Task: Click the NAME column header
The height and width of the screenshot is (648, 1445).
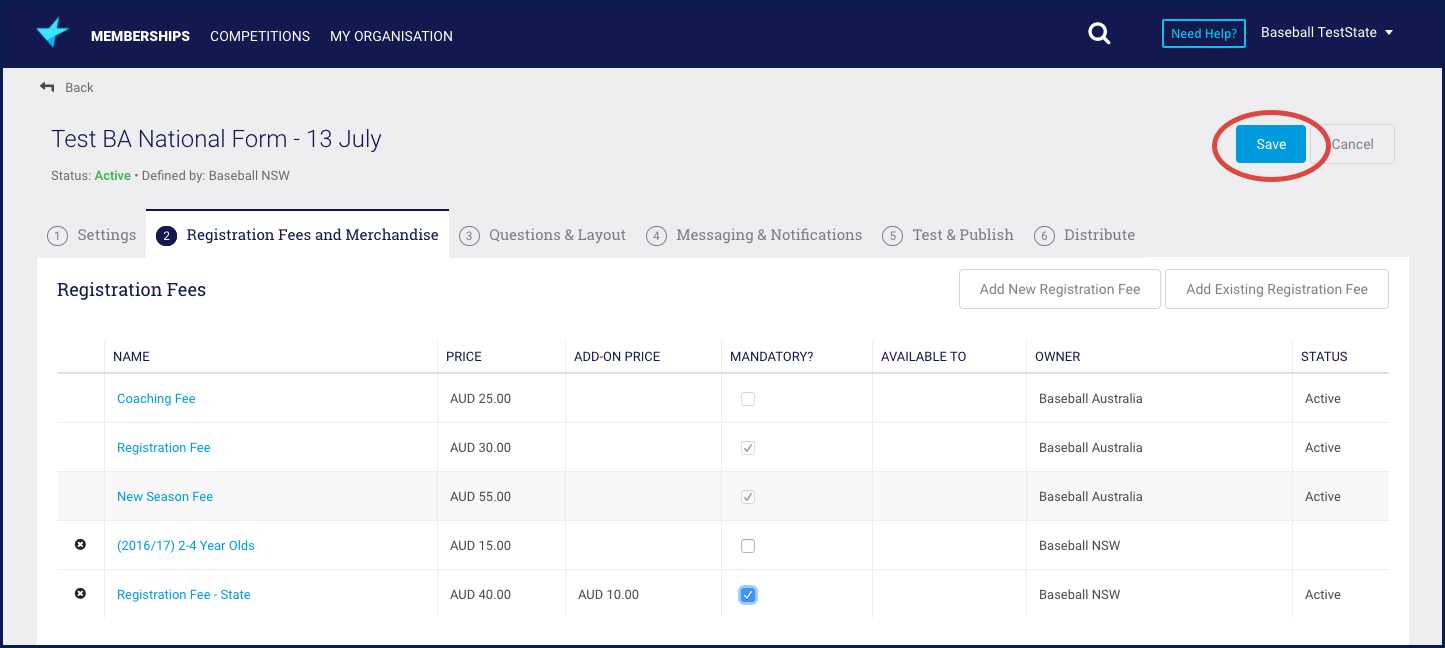Action: (x=131, y=356)
